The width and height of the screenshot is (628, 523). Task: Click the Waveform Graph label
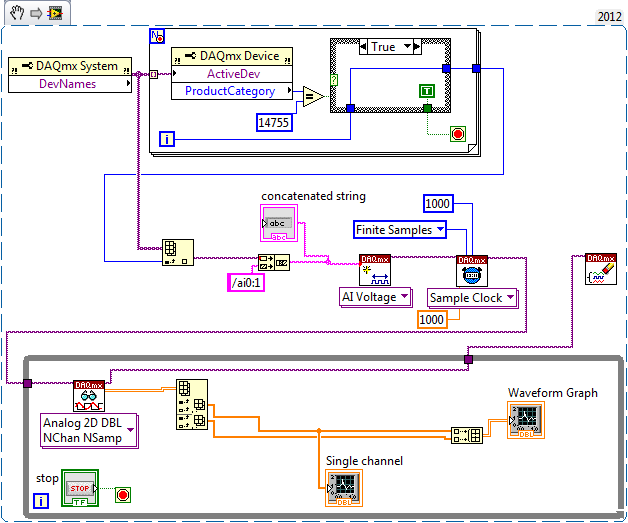(x=553, y=393)
